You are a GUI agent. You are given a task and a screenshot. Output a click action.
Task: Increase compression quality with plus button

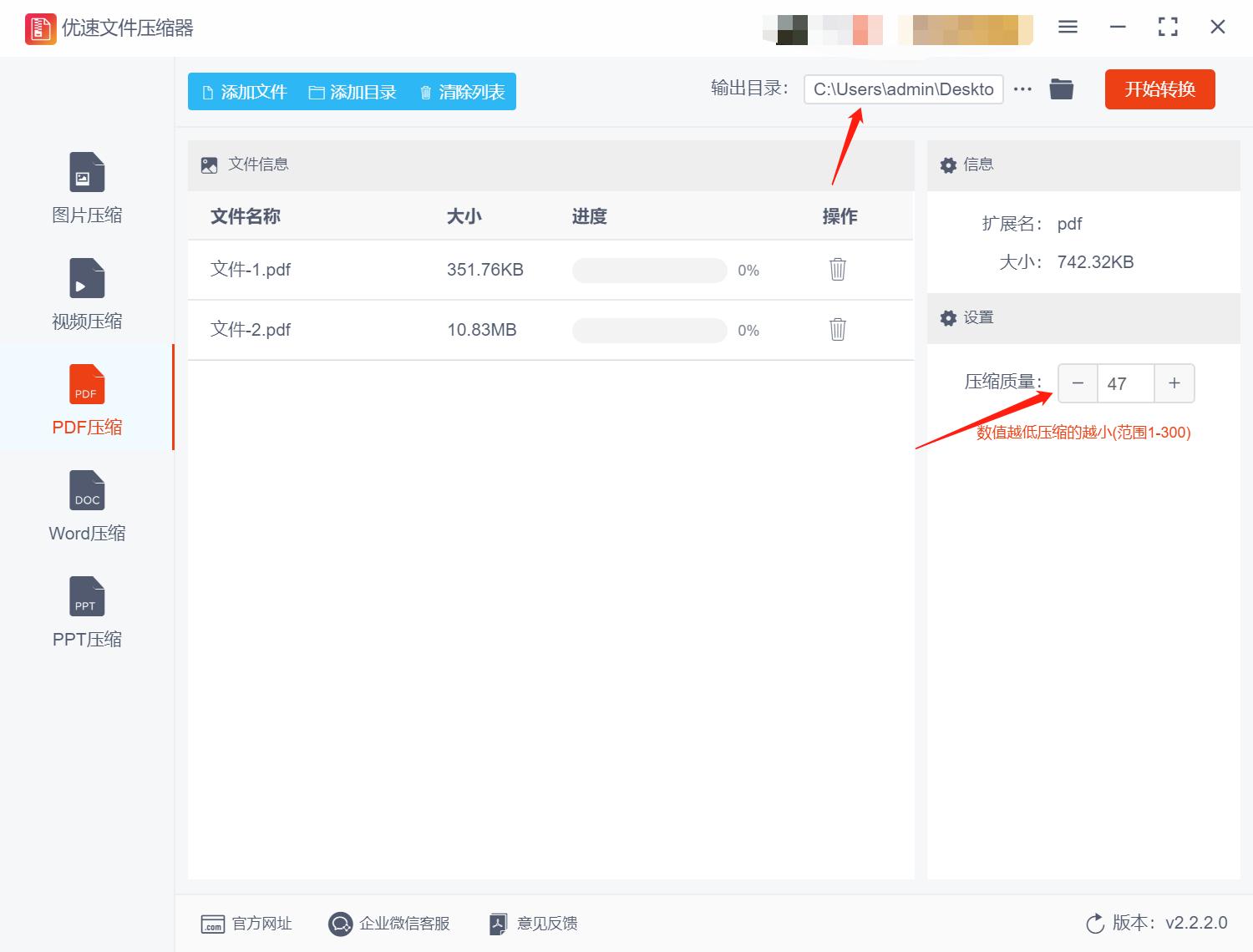1174,382
